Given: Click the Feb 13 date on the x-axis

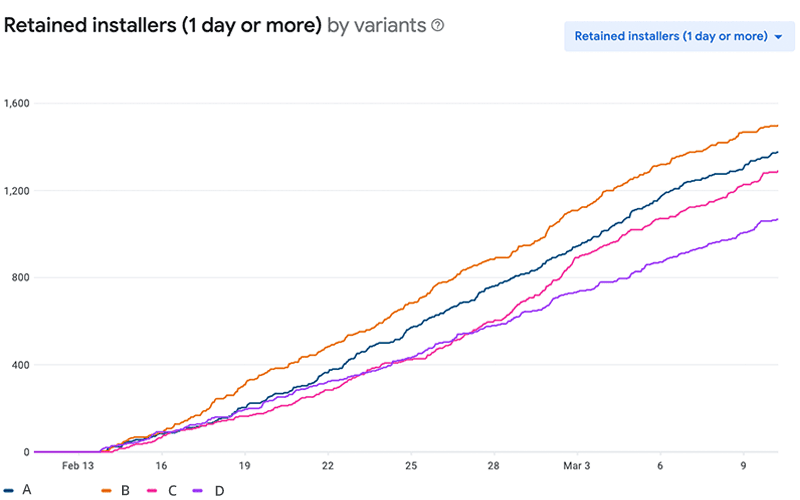Looking at the screenshot, I should point(78,466).
